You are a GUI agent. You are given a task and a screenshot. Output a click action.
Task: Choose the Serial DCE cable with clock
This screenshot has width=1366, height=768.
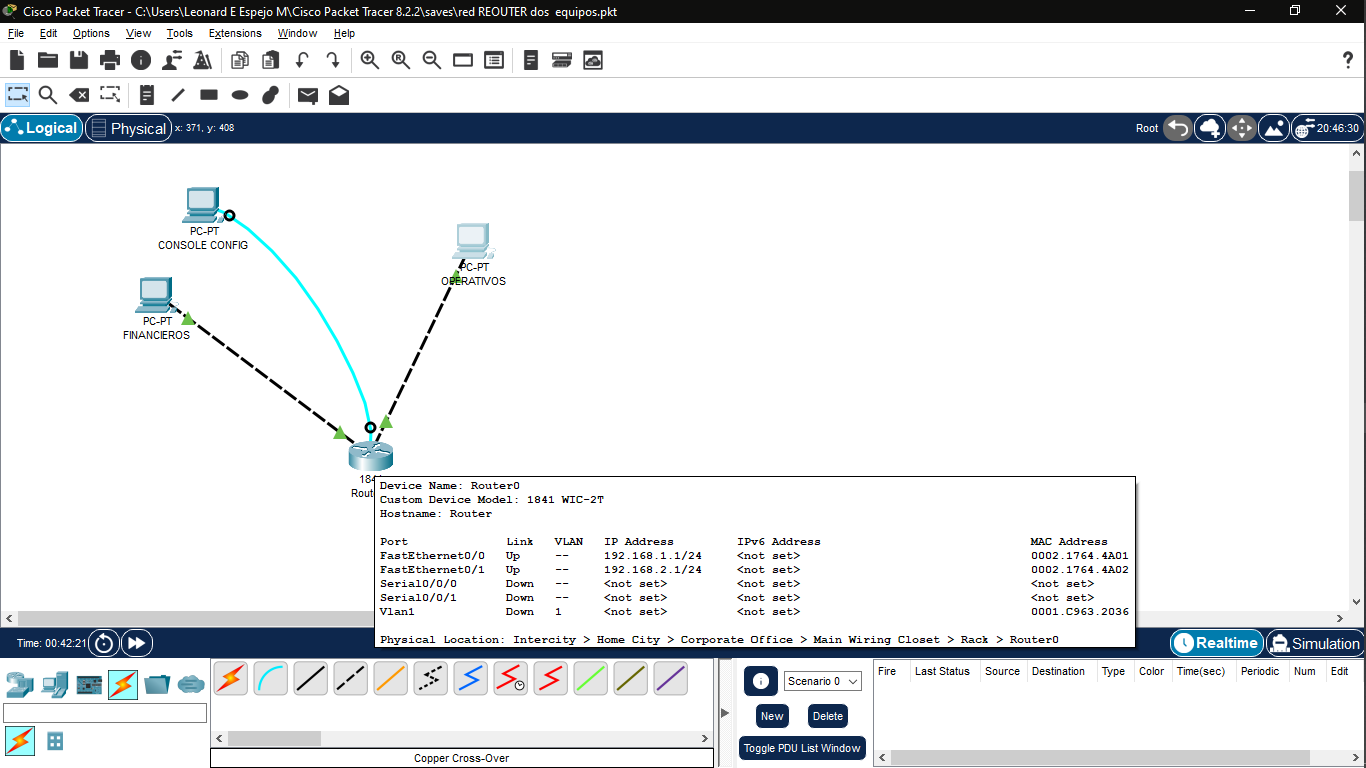point(511,679)
